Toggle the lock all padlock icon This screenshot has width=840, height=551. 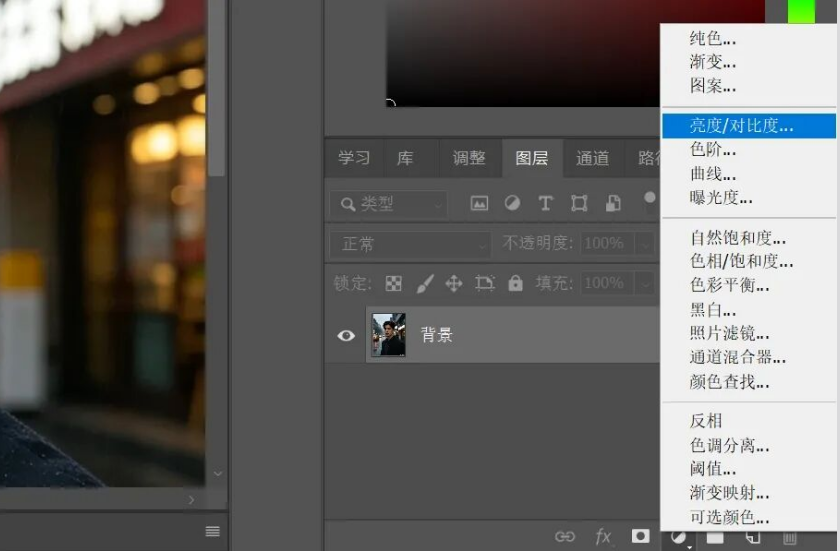coord(515,283)
